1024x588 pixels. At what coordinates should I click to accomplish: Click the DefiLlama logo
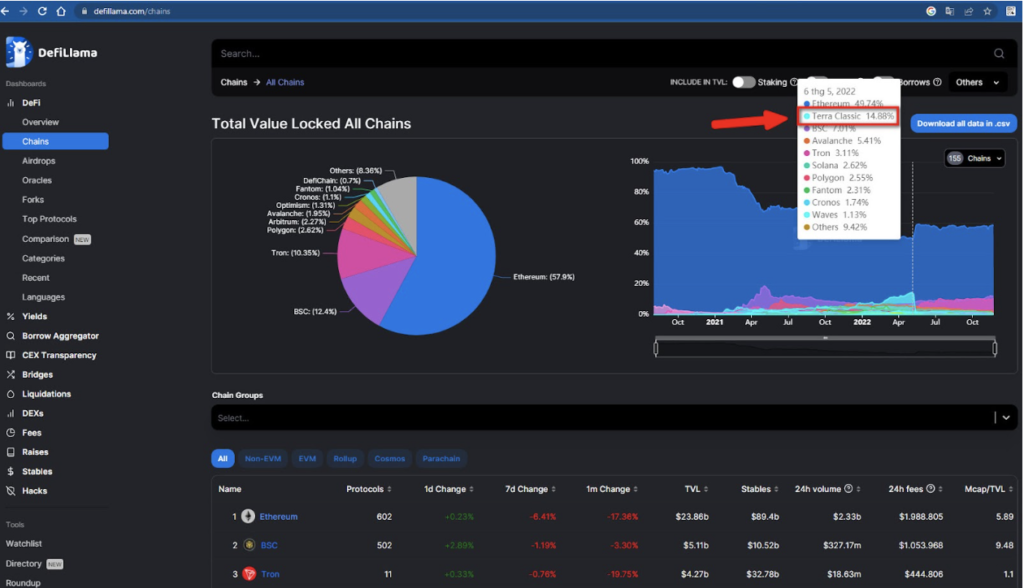pos(52,52)
